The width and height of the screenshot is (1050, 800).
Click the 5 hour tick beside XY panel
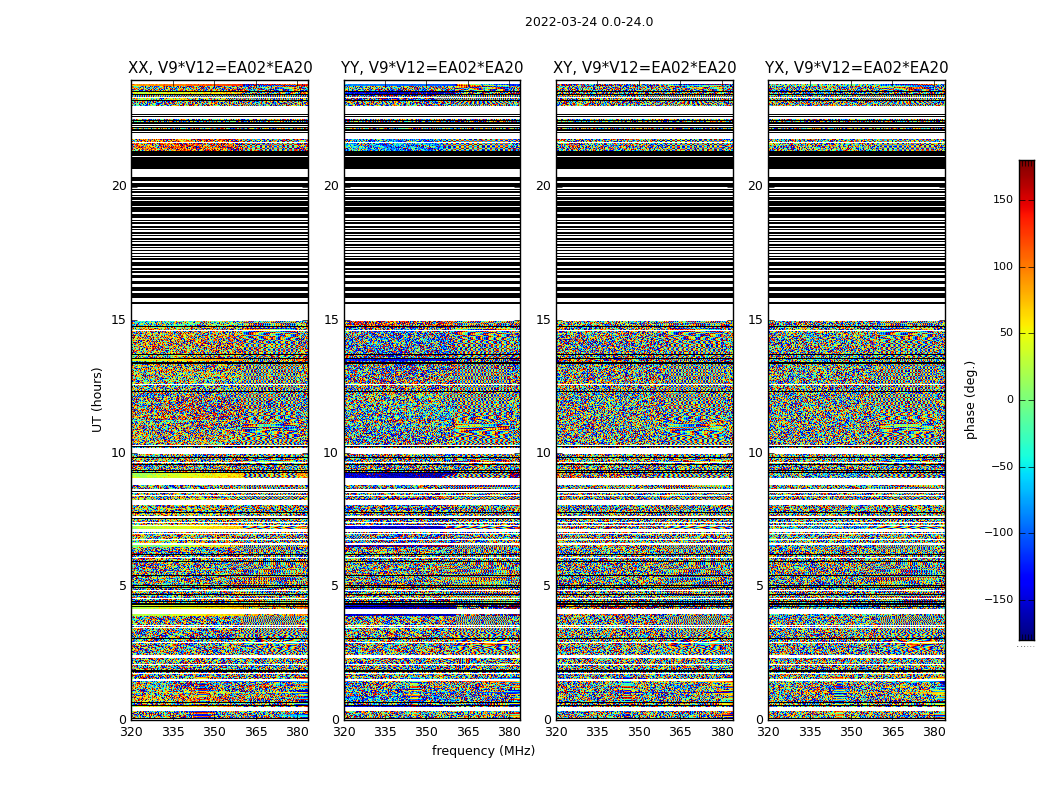pos(547,586)
